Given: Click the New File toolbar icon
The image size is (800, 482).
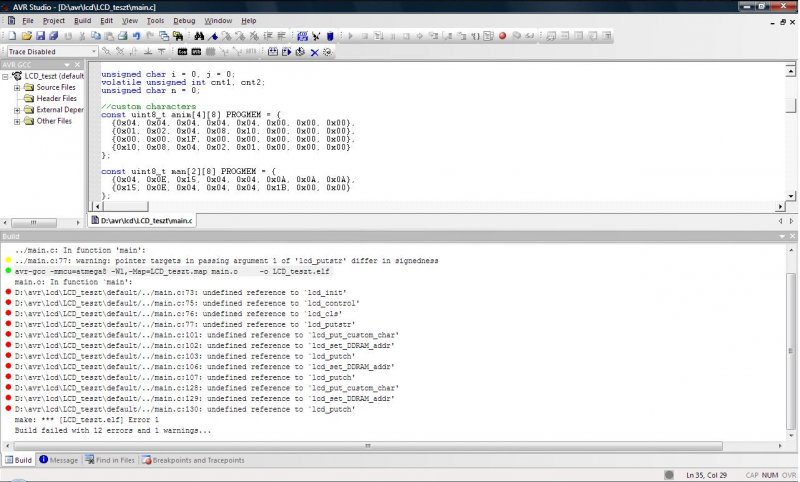Looking at the screenshot, I should (x=12, y=36).
